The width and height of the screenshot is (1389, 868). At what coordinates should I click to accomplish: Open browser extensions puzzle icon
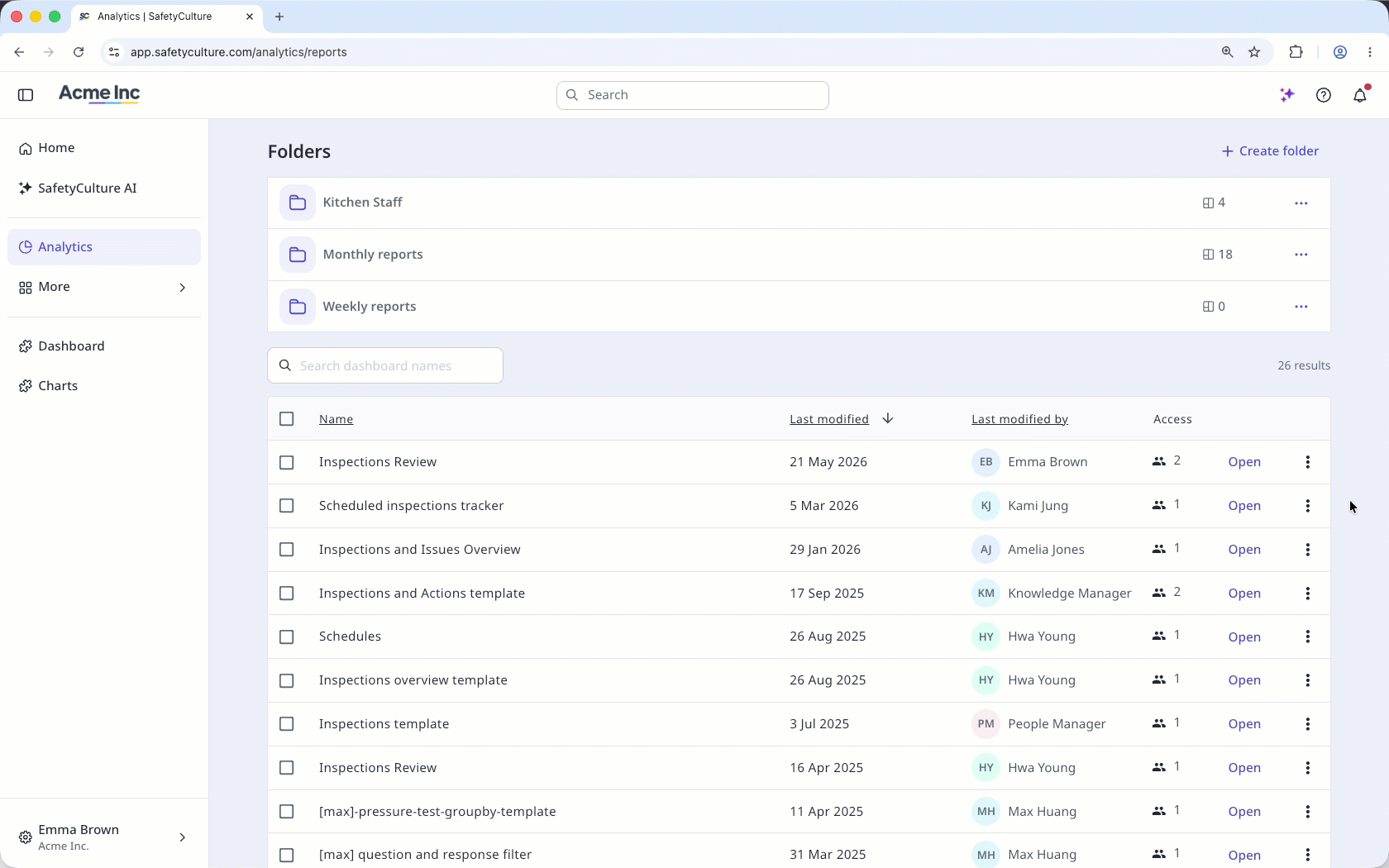coord(1296,52)
